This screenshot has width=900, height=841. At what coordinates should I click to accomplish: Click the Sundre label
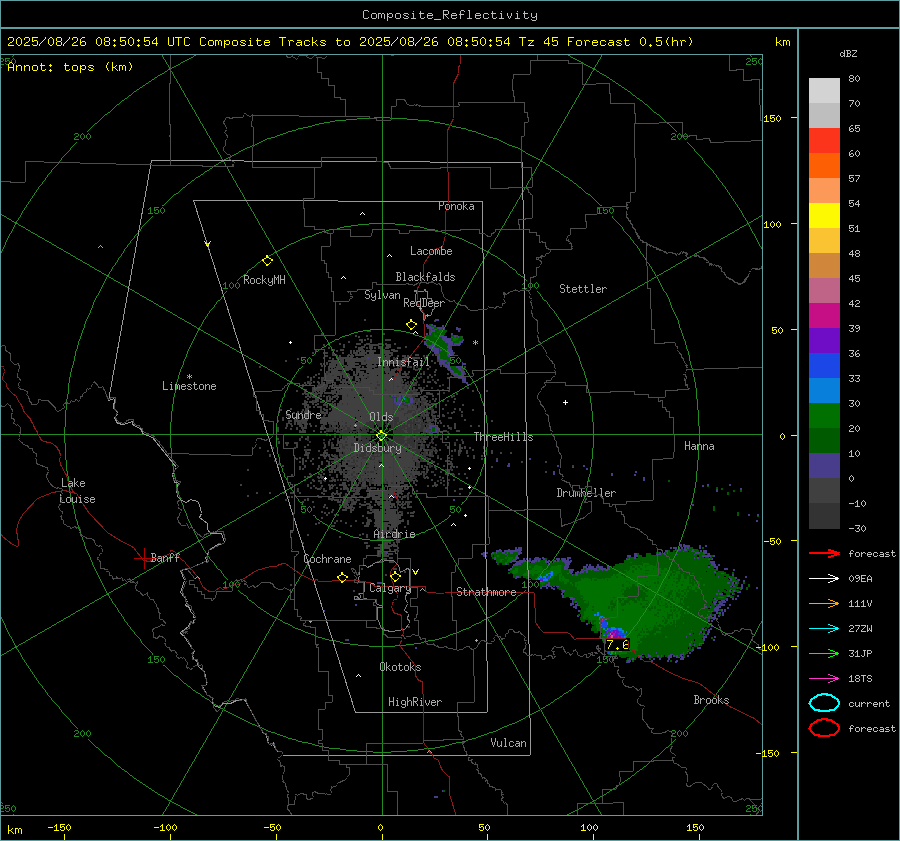click(x=303, y=414)
